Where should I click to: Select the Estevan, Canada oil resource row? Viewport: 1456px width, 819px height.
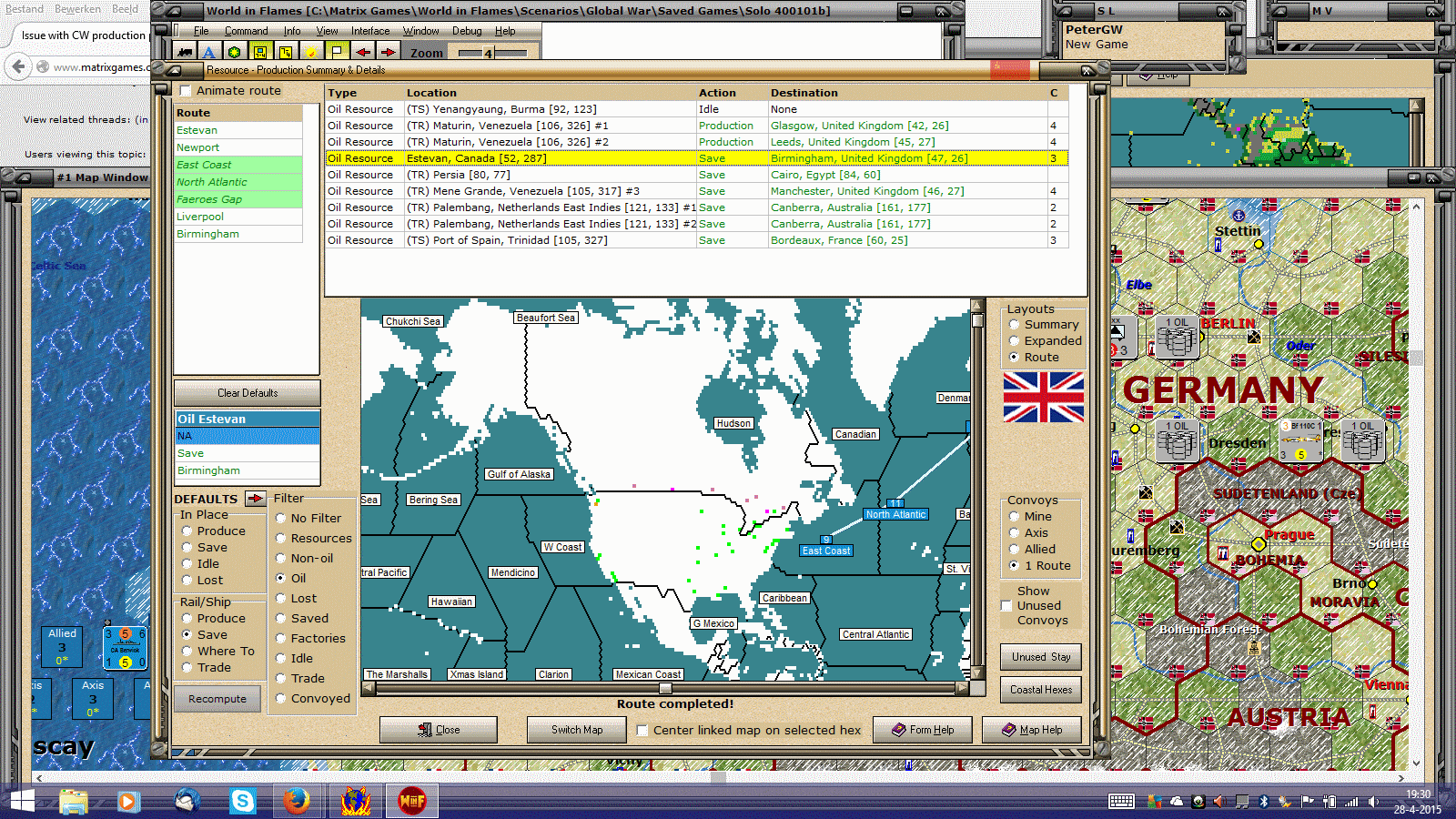point(696,158)
